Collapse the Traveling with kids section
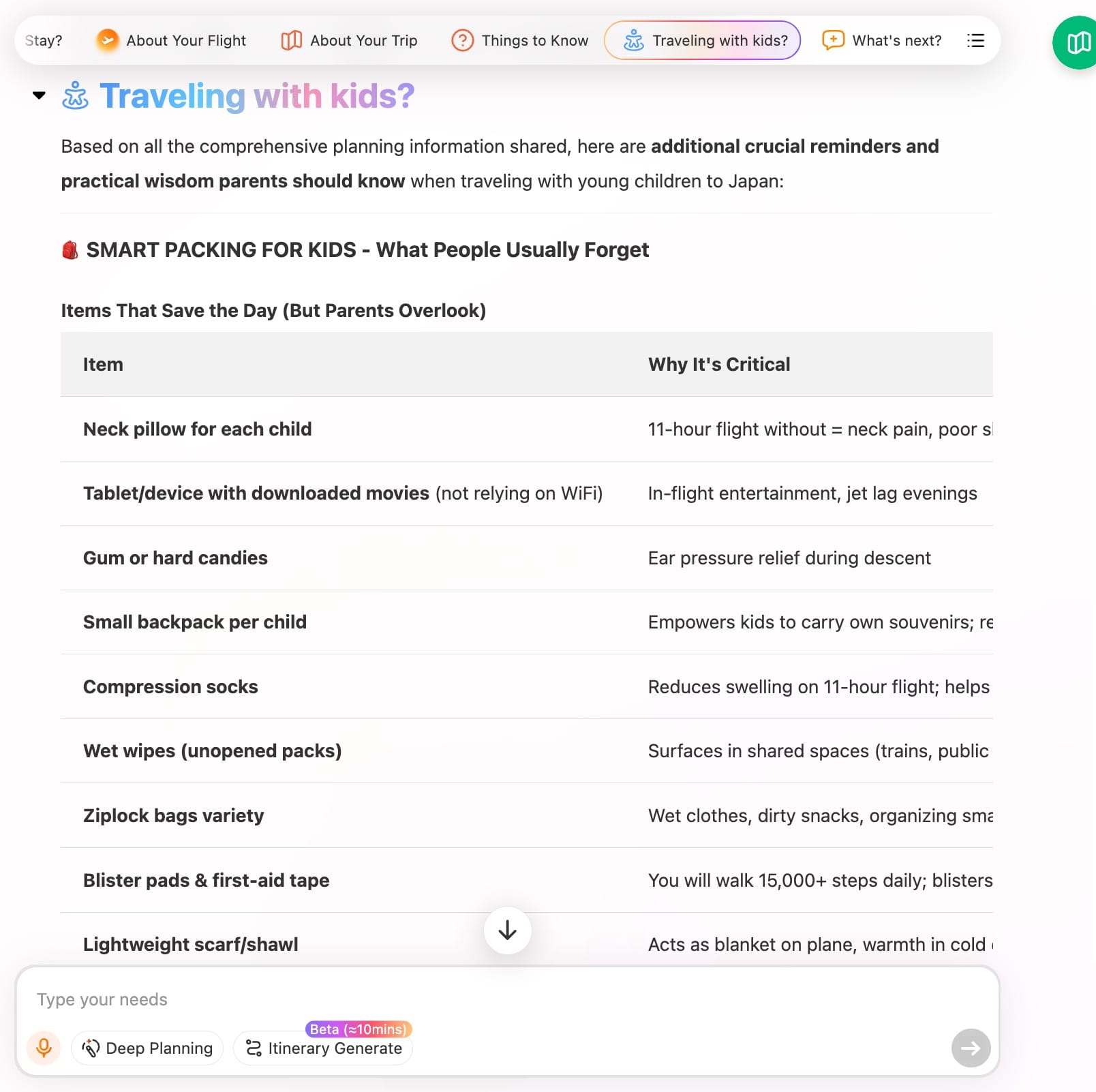Viewport: 1096px width, 1092px height. (x=40, y=95)
